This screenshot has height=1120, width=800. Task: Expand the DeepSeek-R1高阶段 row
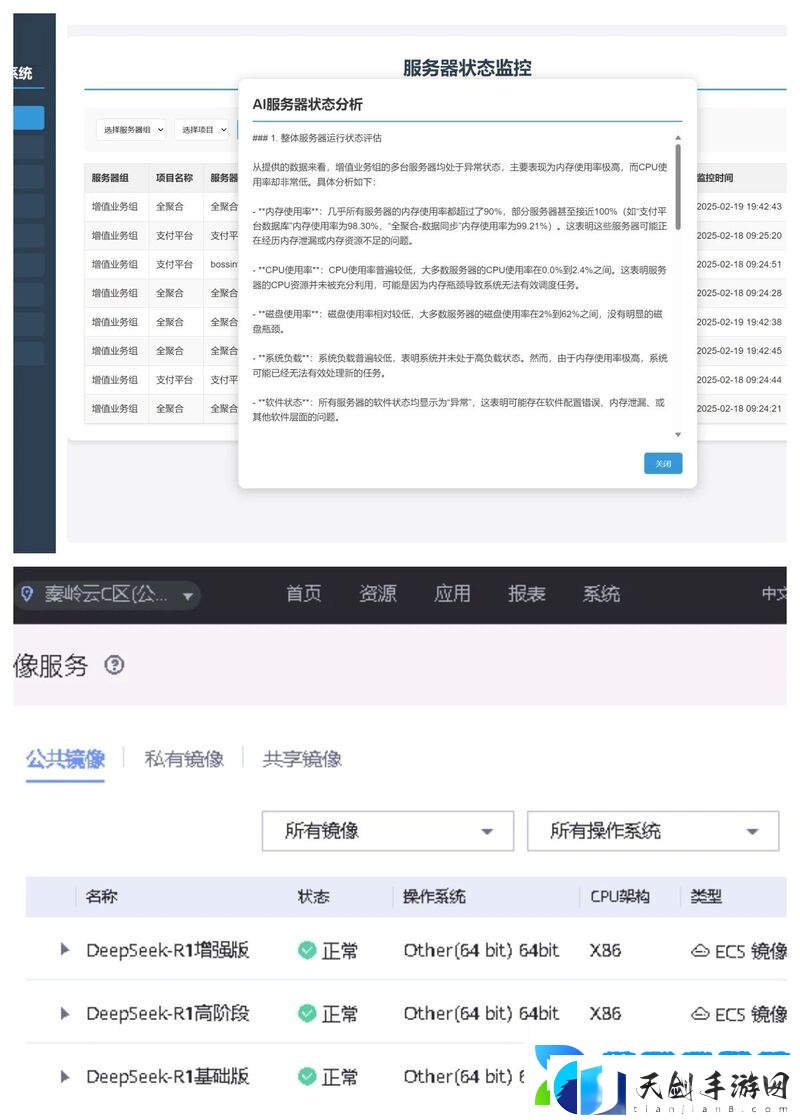[x=65, y=1013]
